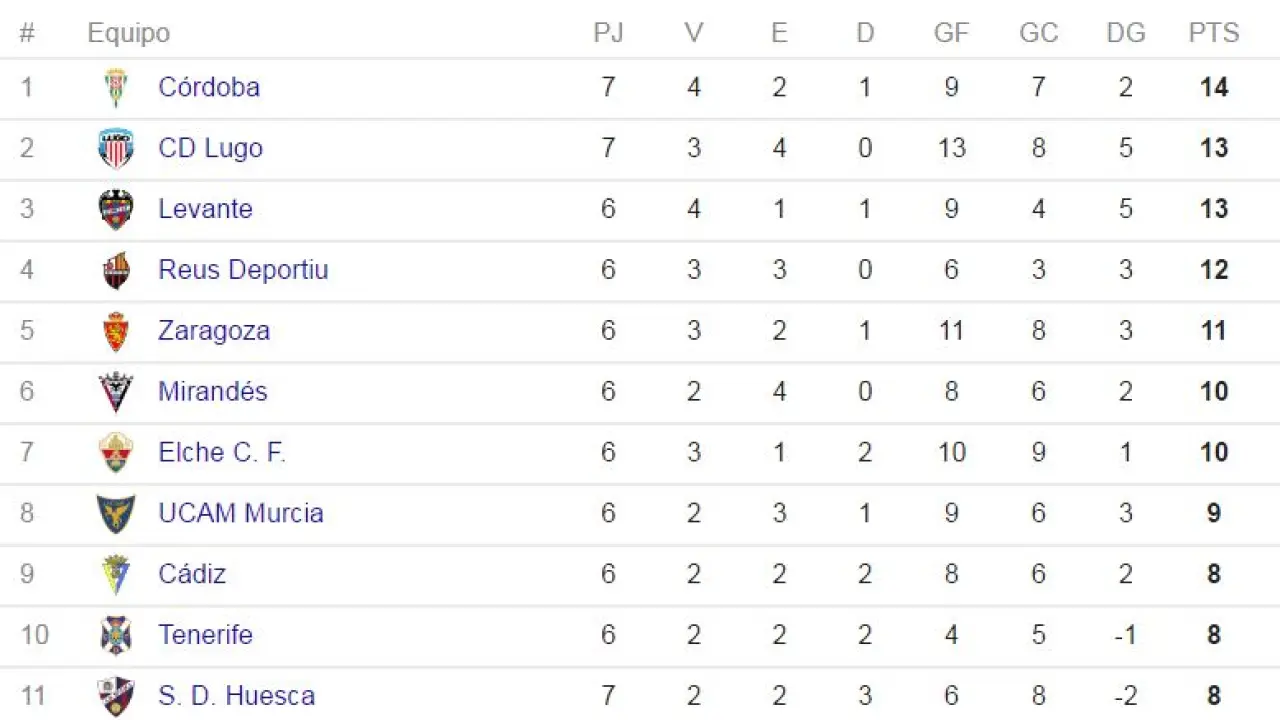Follow the UCAM Murcia link
The height and width of the screenshot is (720, 1280).
241,513
